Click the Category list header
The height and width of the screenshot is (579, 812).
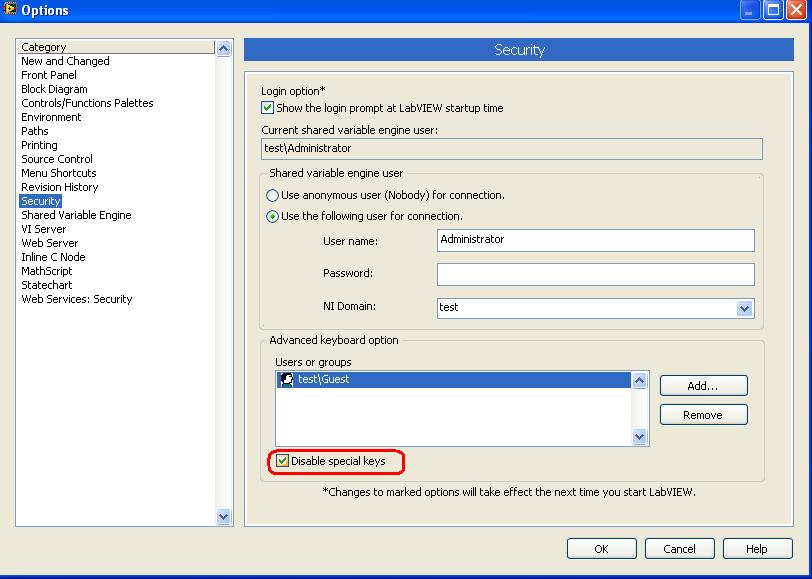[x=117, y=47]
